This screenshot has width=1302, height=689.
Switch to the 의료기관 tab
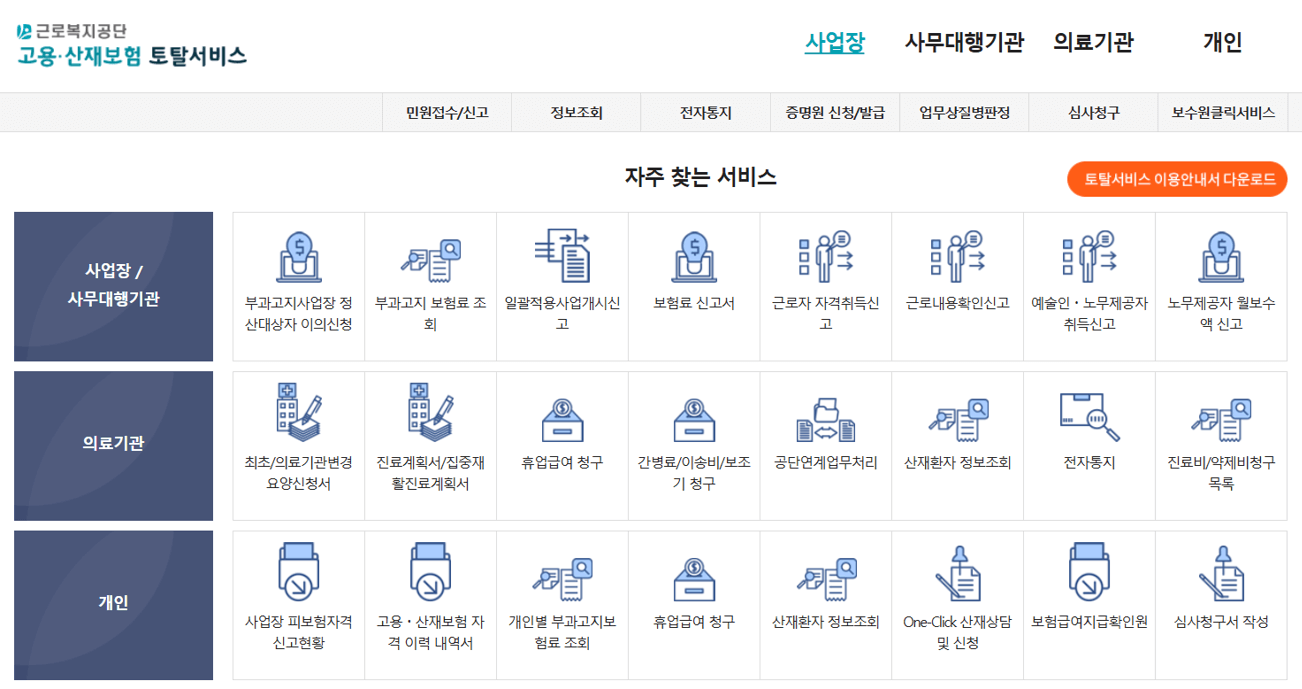1092,42
